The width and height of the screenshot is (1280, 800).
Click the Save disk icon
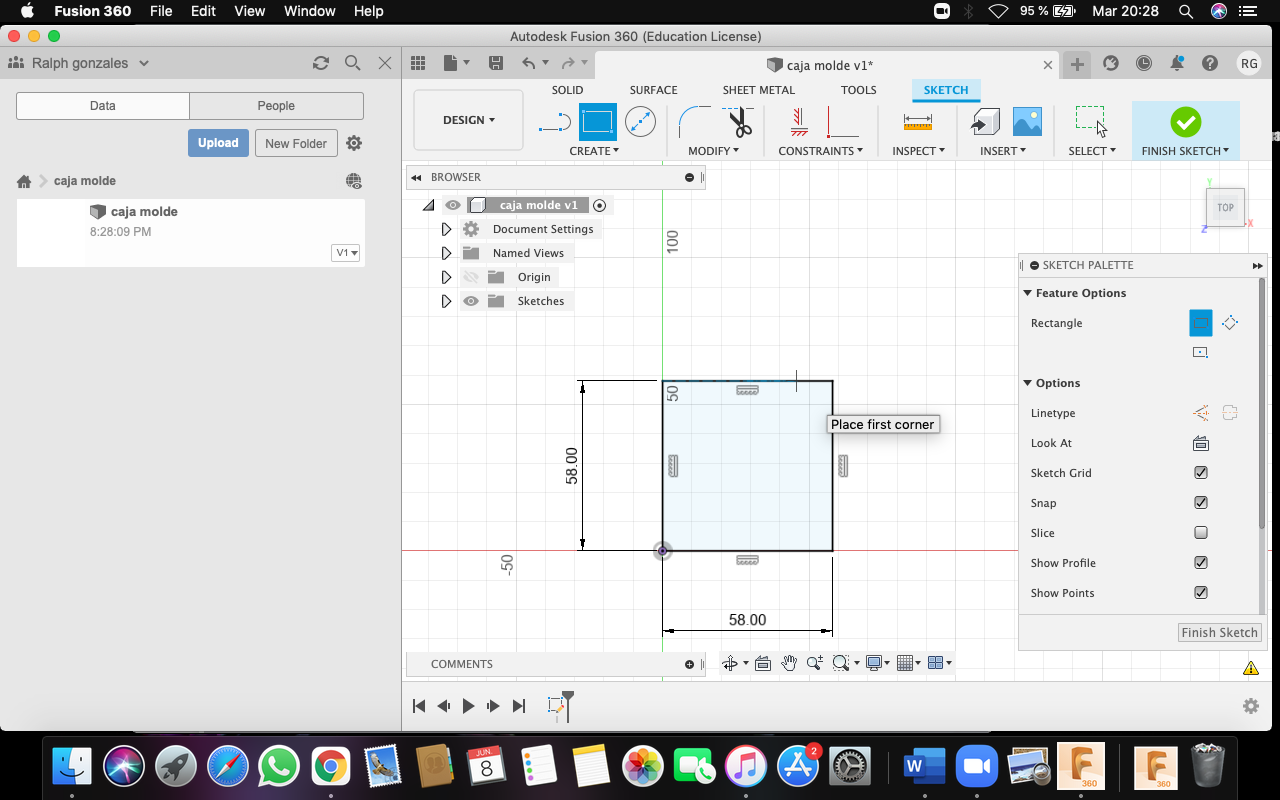(x=495, y=63)
